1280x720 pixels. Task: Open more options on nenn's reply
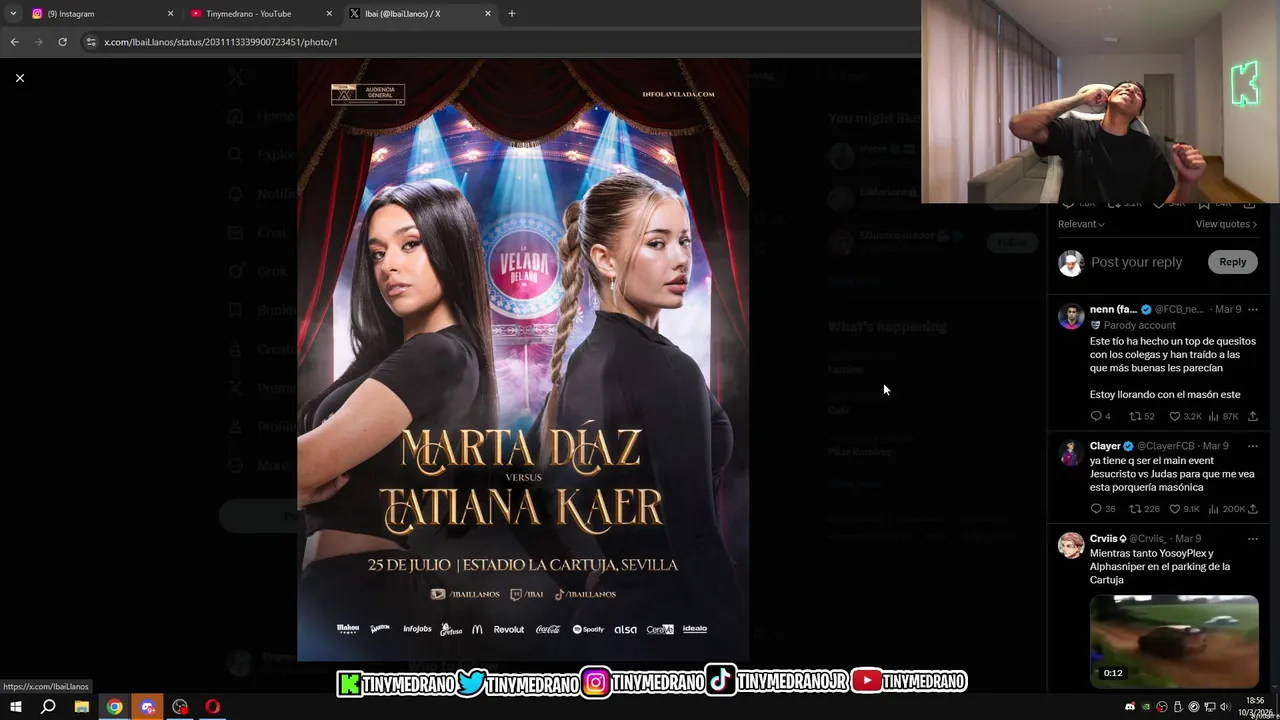pos(1252,310)
